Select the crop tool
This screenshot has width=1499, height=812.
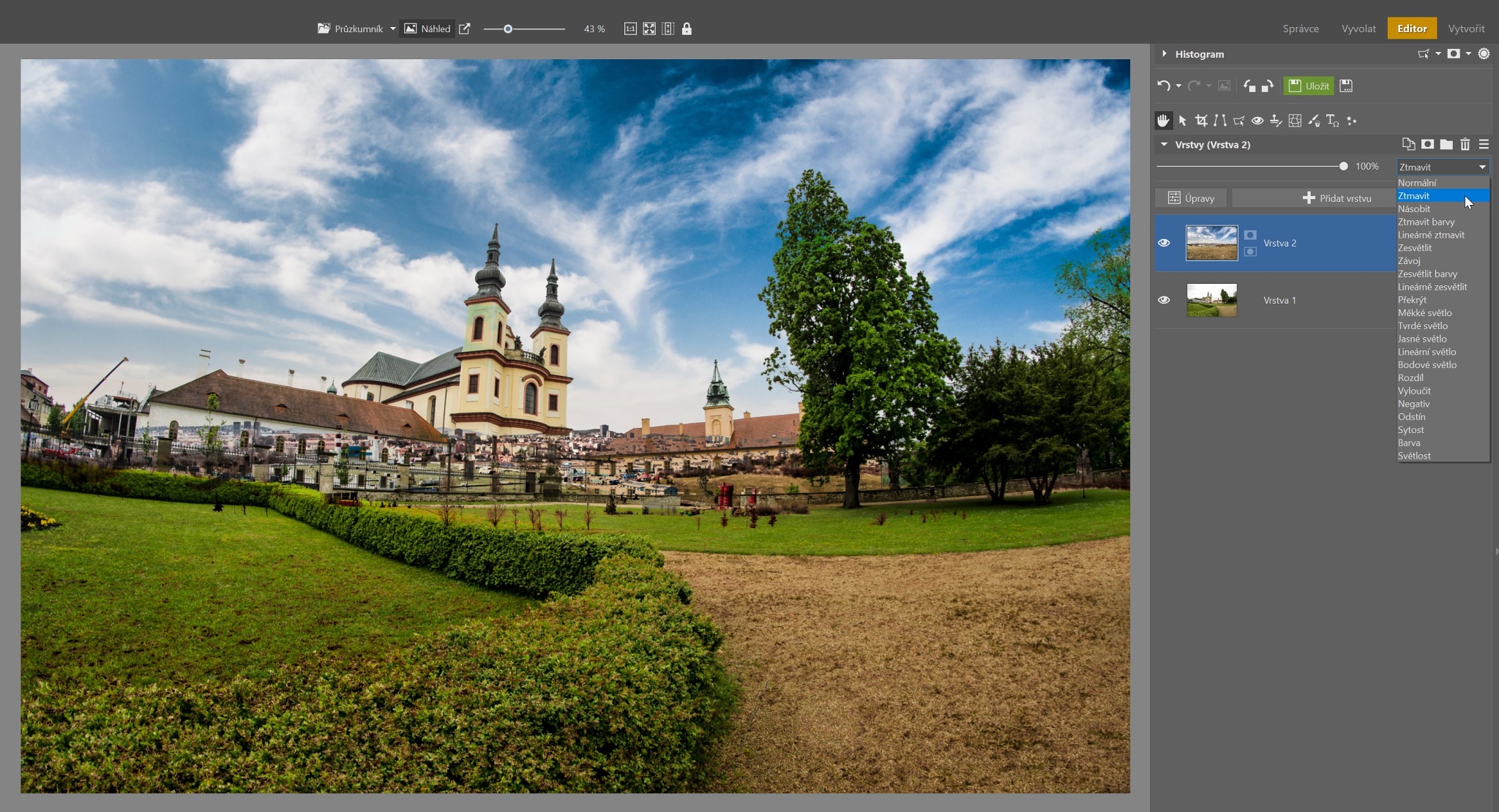pyautogui.click(x=1201, y=121)
